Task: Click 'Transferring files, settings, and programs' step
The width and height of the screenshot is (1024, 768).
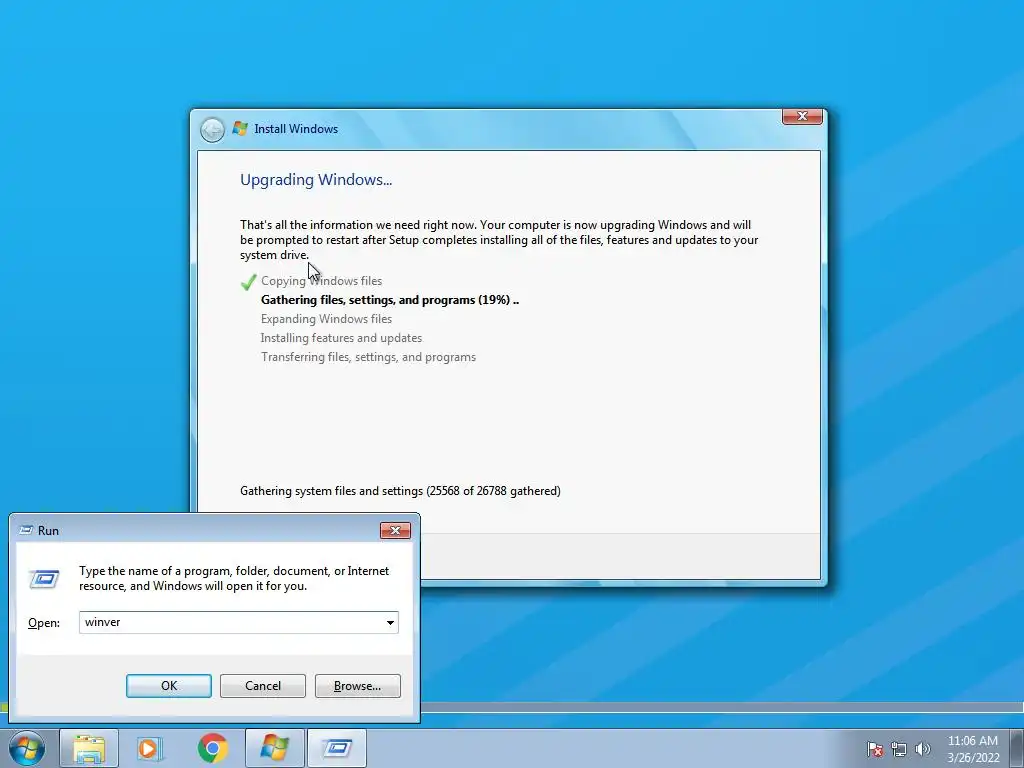Action: click(x=368, y=357)
